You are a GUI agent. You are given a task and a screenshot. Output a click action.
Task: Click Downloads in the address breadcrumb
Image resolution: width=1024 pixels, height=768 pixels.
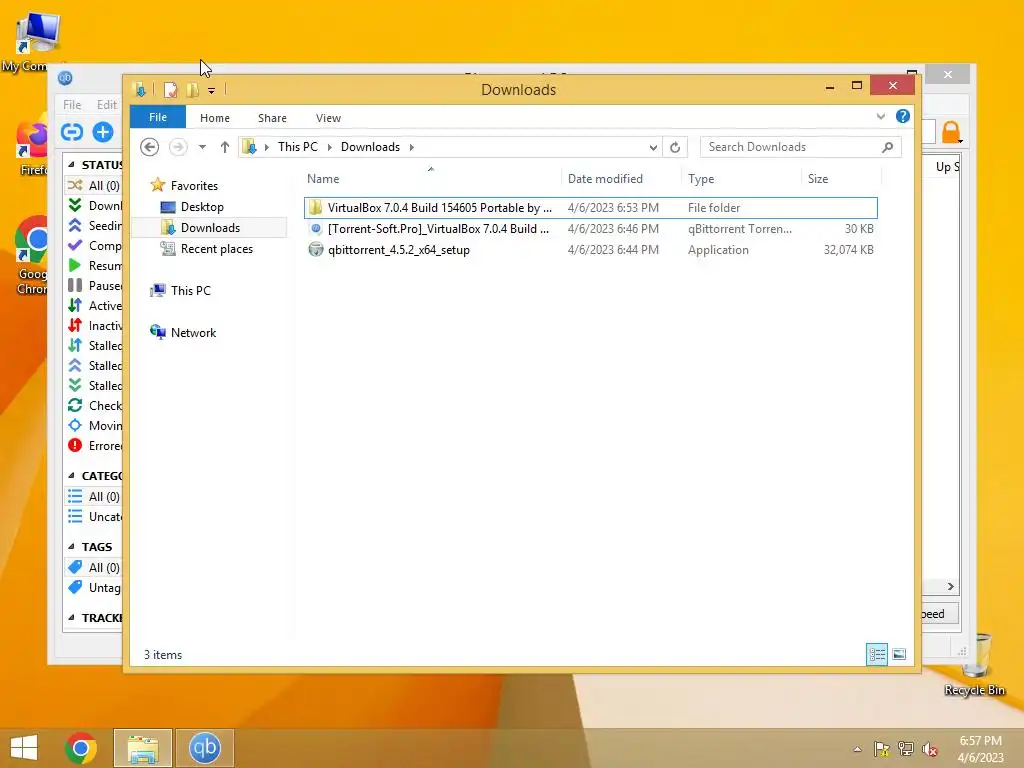[370, 147]
